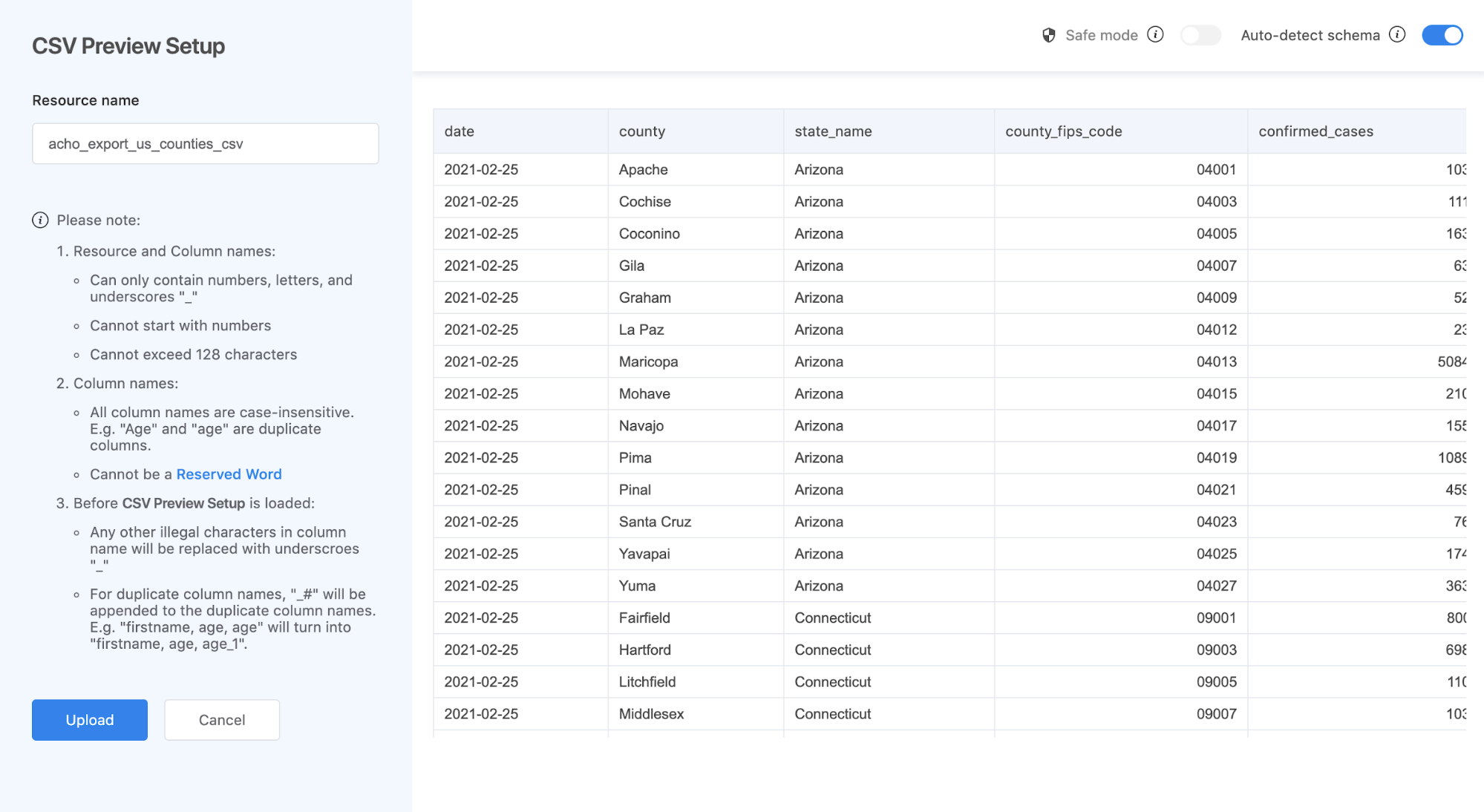Click the county_fips_code column header
1484x812 pixels.
tap(1063, 131)
